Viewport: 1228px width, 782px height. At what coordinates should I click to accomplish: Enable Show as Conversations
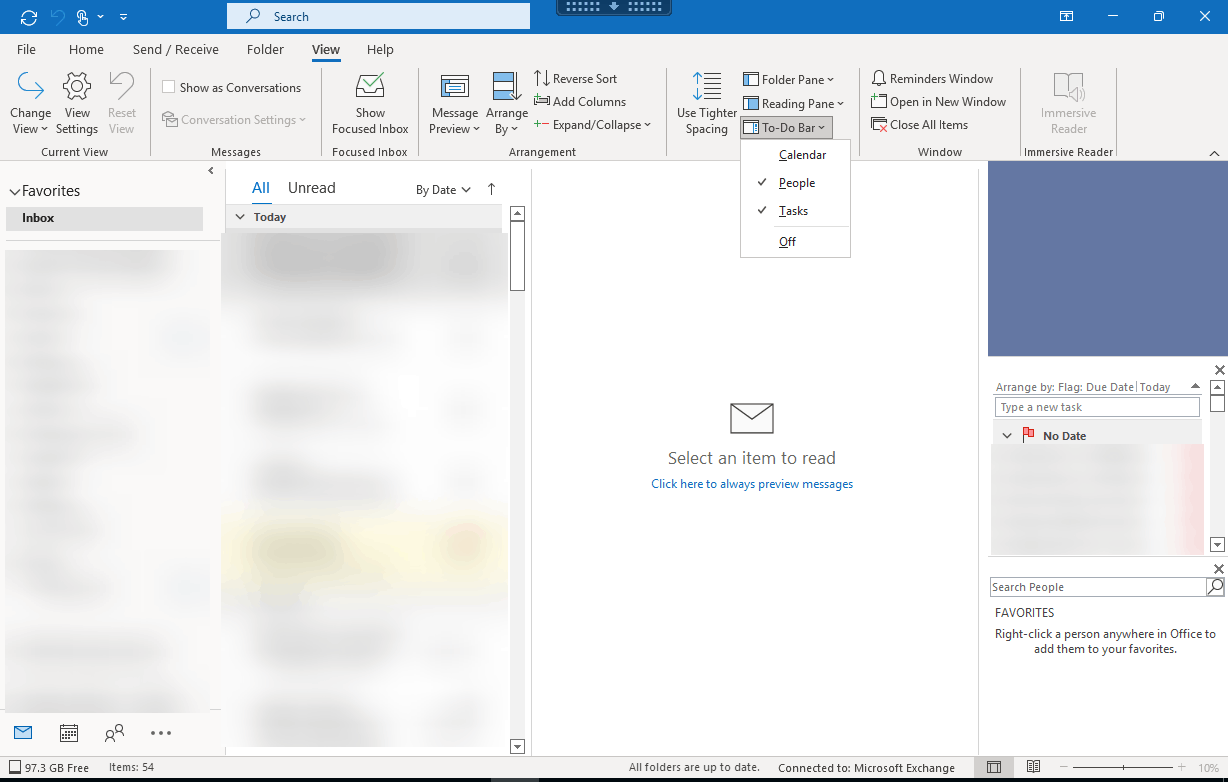[x=168, y=87]
